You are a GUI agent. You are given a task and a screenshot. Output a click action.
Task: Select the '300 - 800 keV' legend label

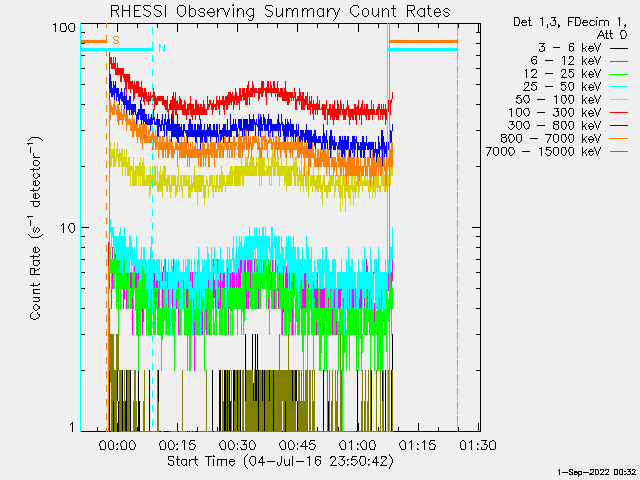[x=555, y=126]
